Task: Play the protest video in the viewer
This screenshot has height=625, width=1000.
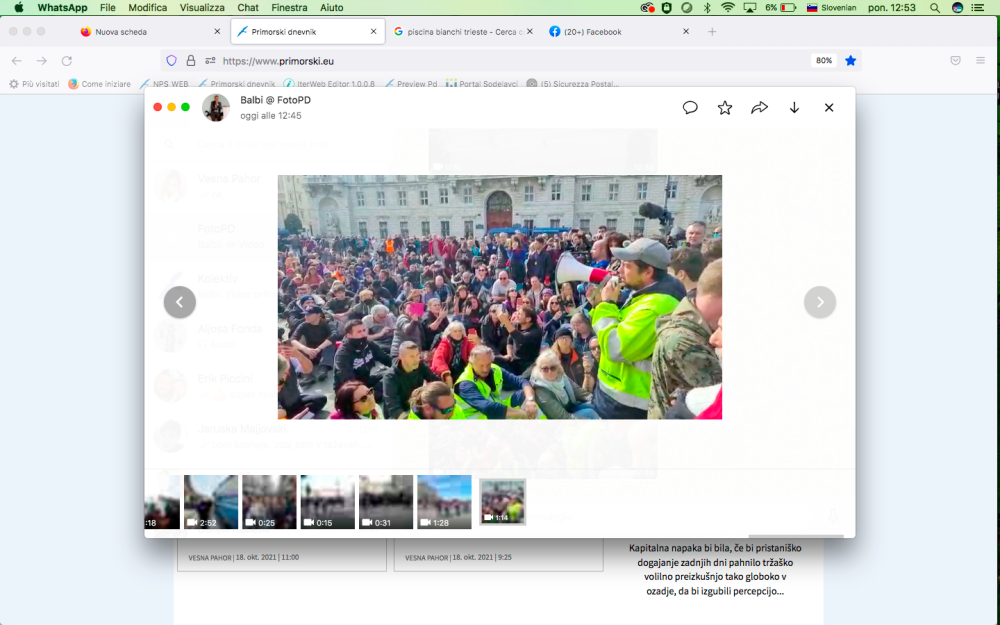Action: tap(500, 297)
